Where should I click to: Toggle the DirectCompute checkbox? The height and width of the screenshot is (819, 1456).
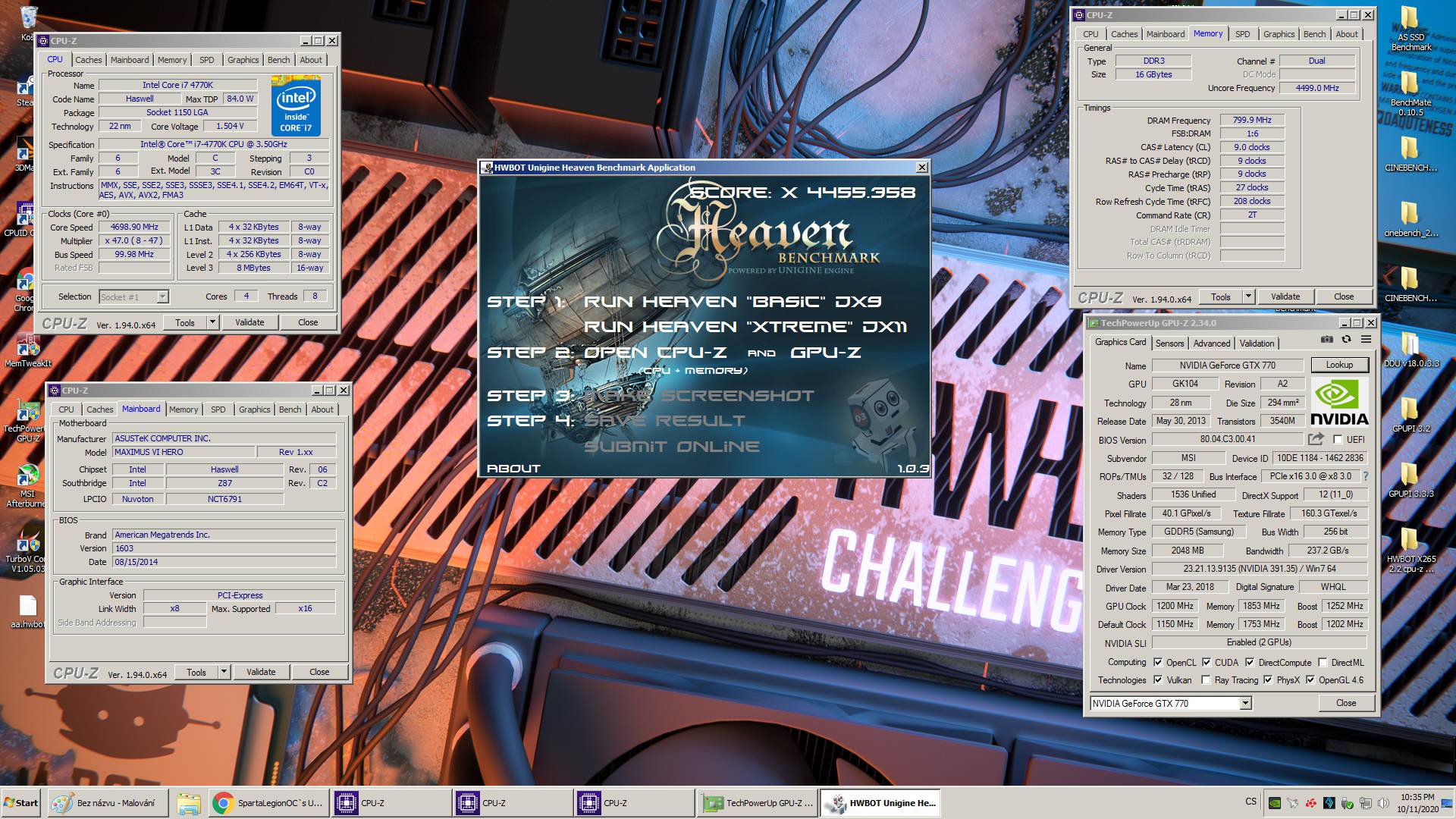[x=1250, y=663]
